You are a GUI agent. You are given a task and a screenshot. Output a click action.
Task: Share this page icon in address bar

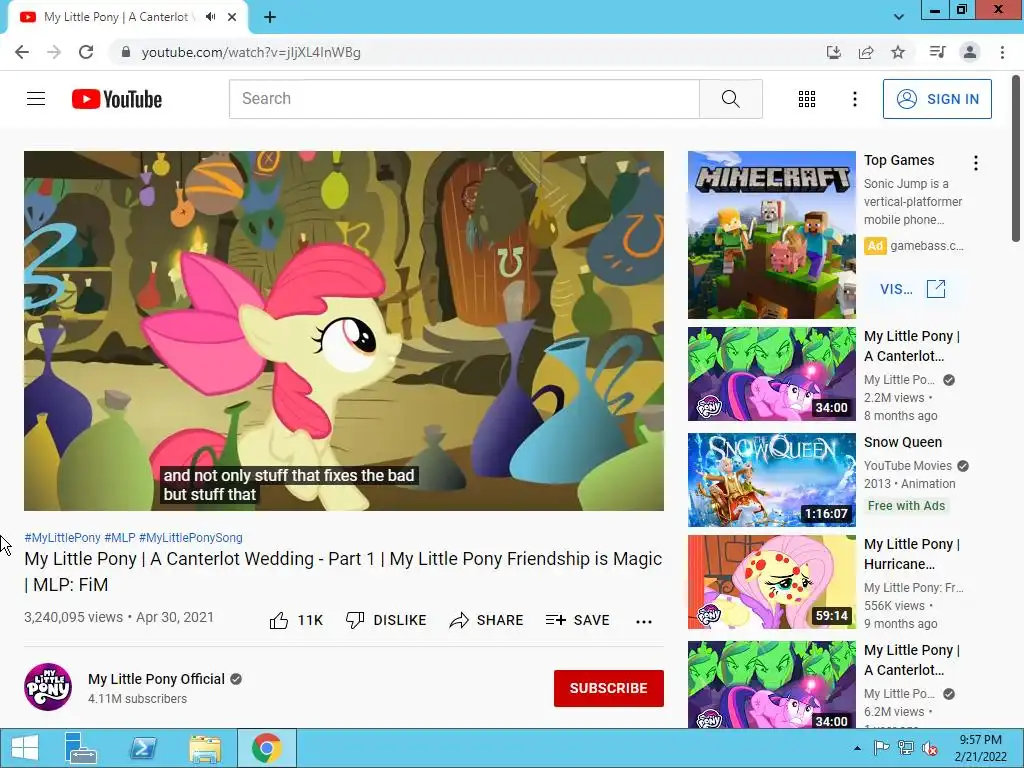click(x=866, y=52)
